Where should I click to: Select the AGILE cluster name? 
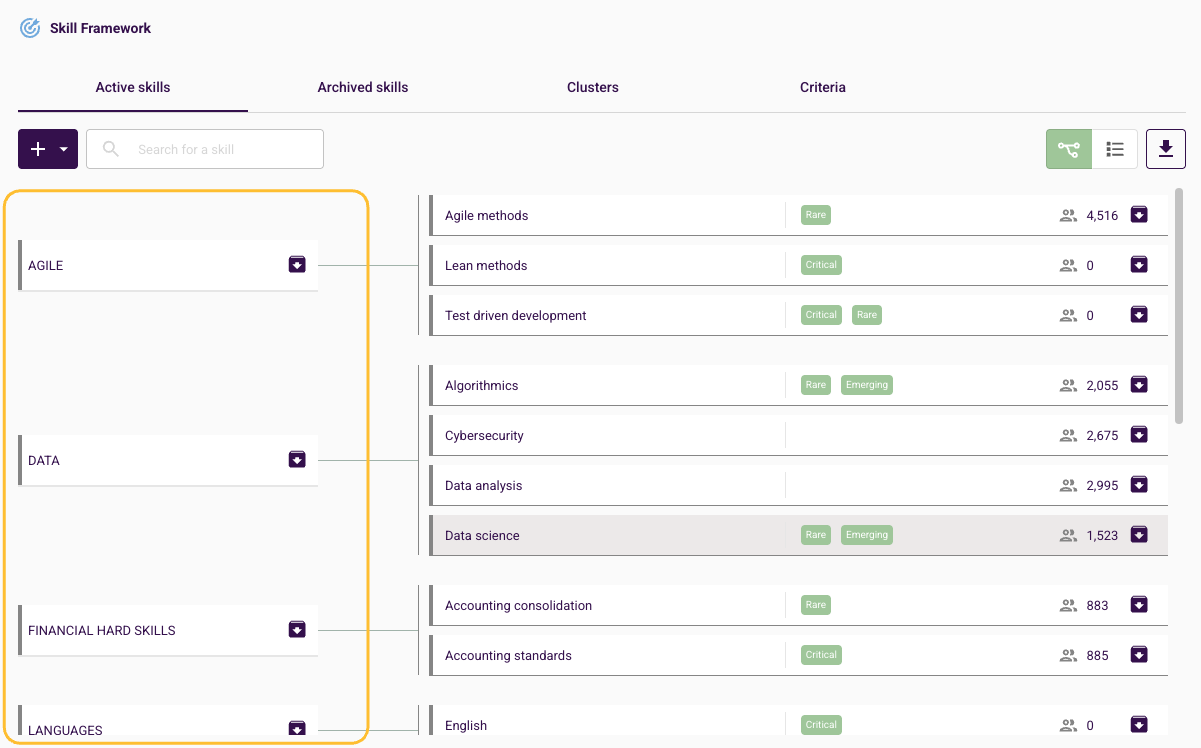46,265
